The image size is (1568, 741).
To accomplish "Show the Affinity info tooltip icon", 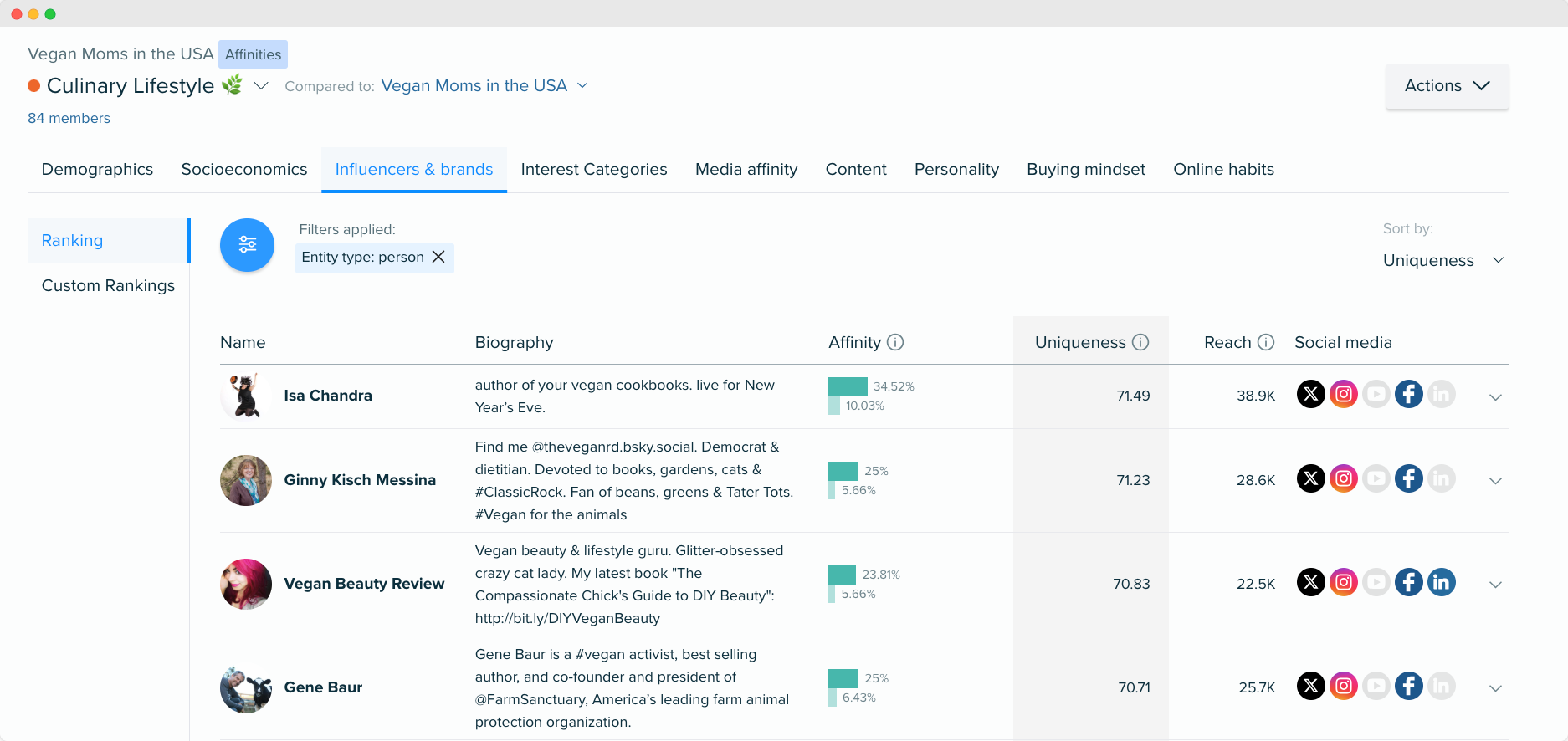I will coord(895,342).
